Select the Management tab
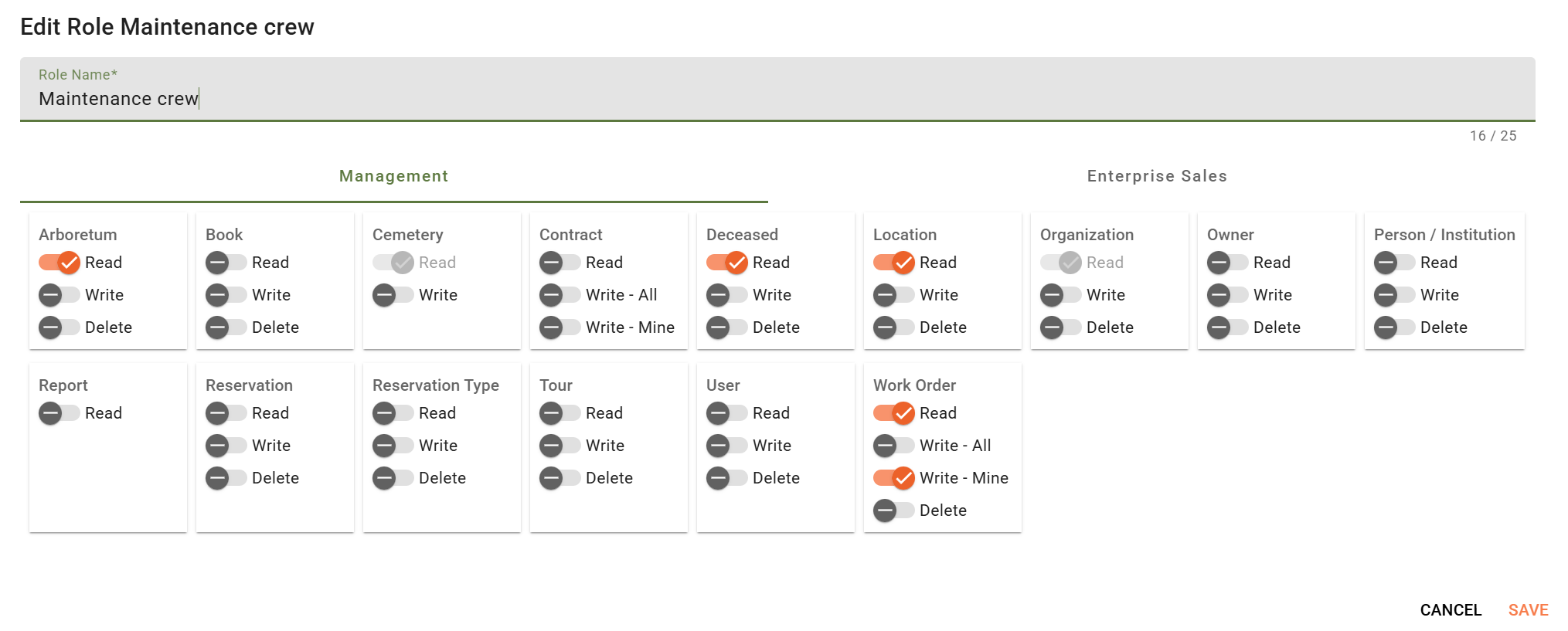This screenshot has width=1568, height=631. click(393, 176)
